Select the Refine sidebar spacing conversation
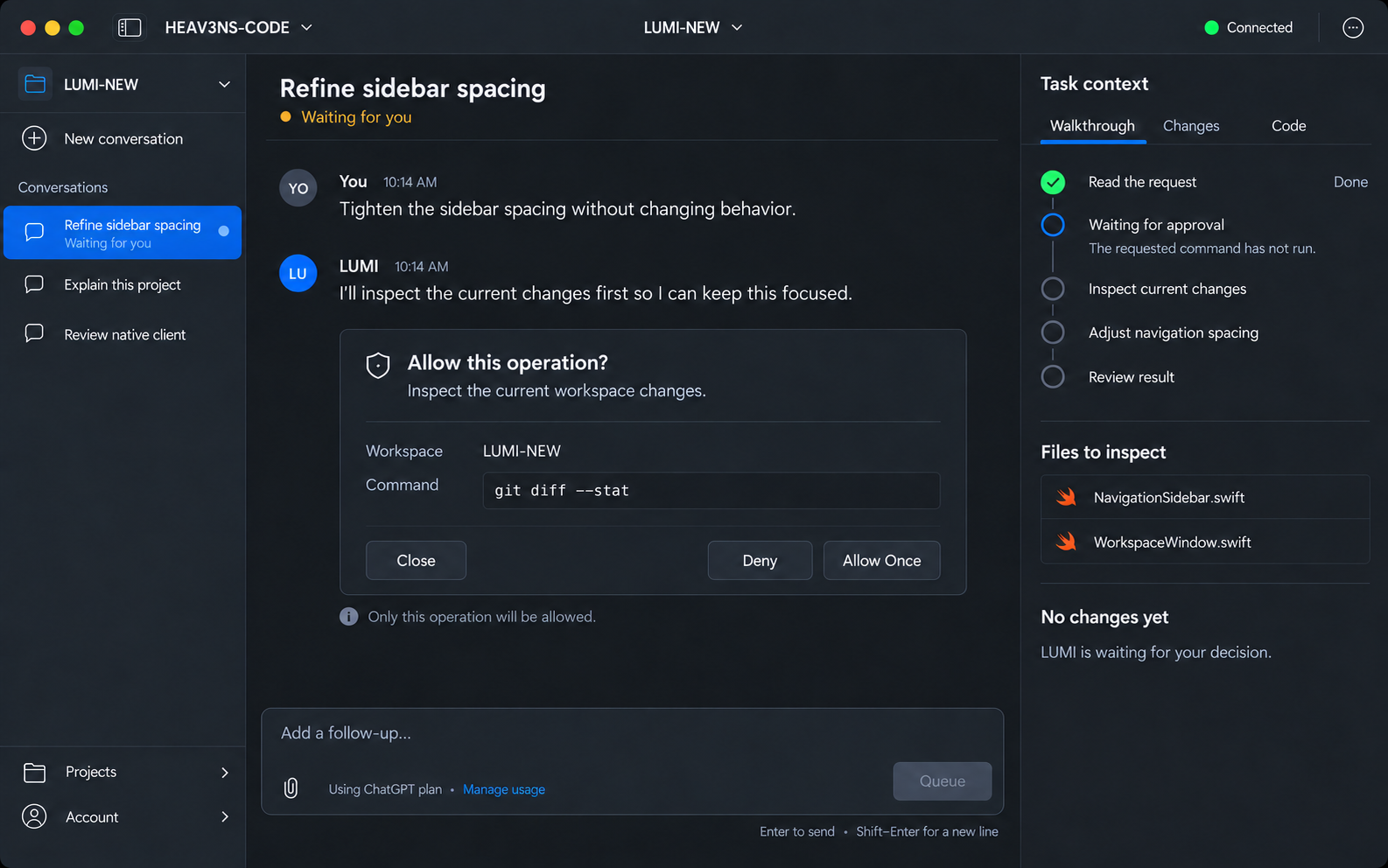This screenshot has height=868, width=1388. pyautogui.click(x=123, y=233)
